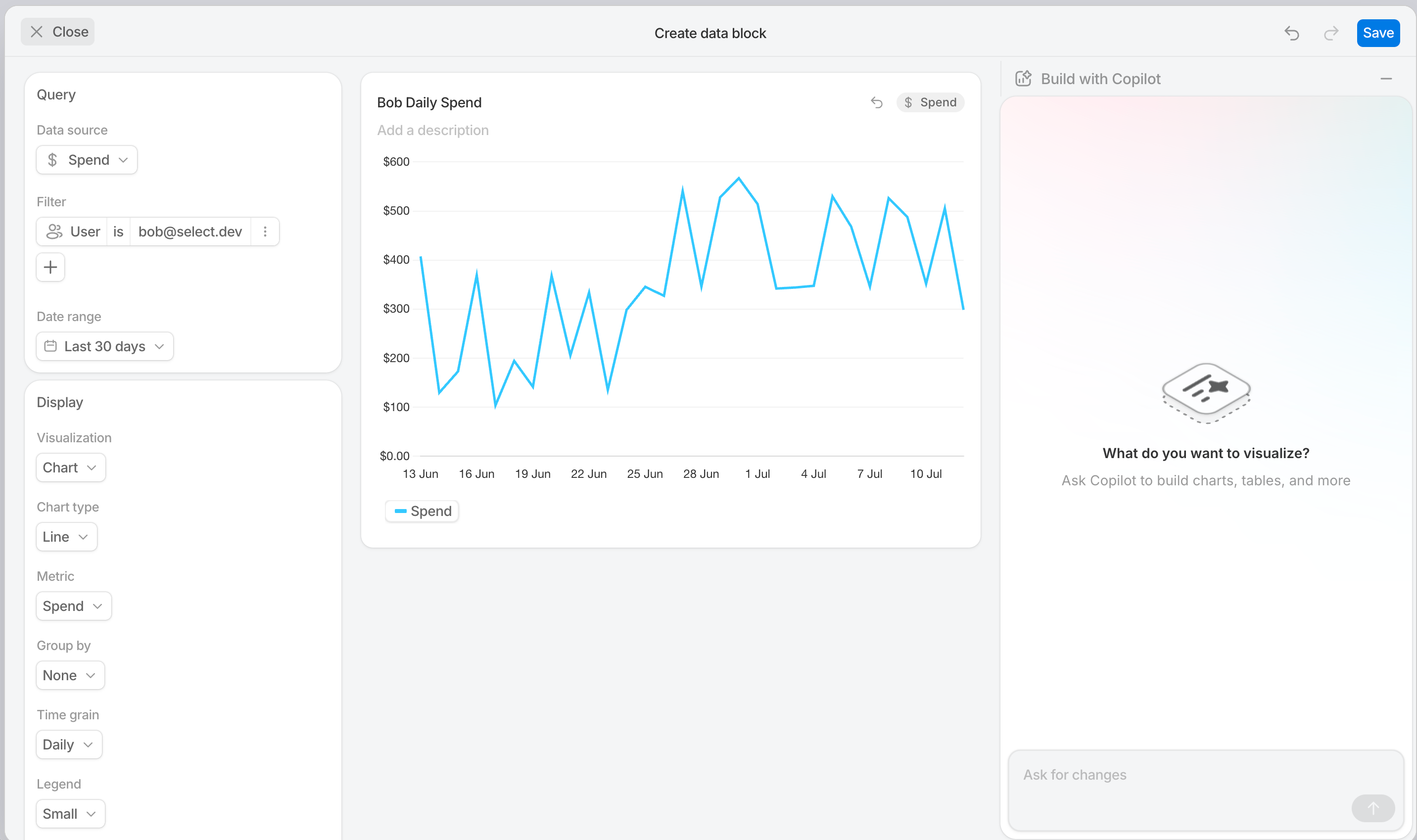Screen dimensions: 1417x840
Task: Open the Chart type Line dropdown
Action: (x=66, y=537)
